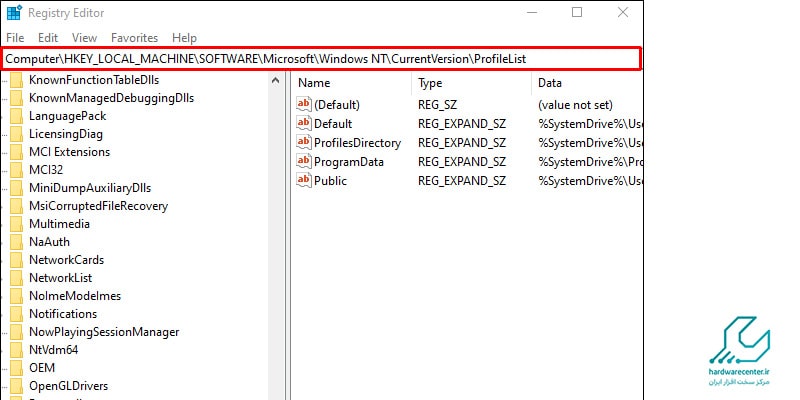Select the Notifications key name
This screenshot has width=800, height=400.
(63, 314)
